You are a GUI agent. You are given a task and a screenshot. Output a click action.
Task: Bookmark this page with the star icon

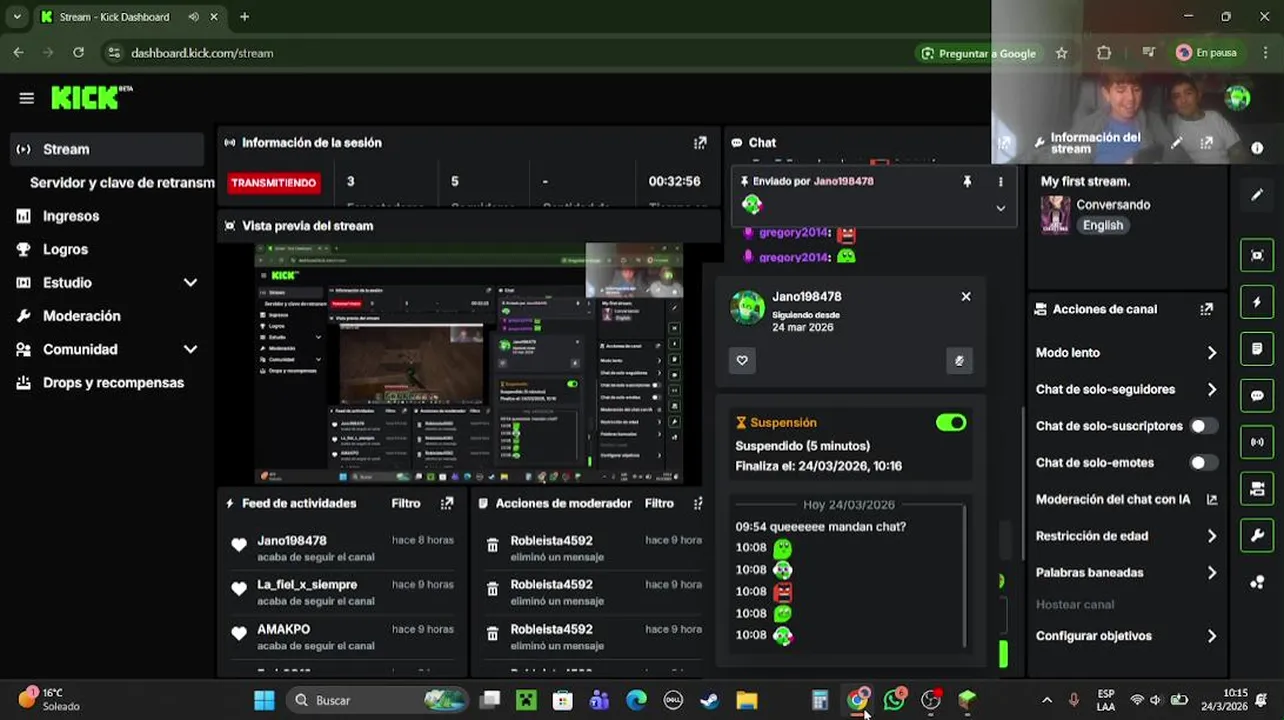coord(1062,53)
